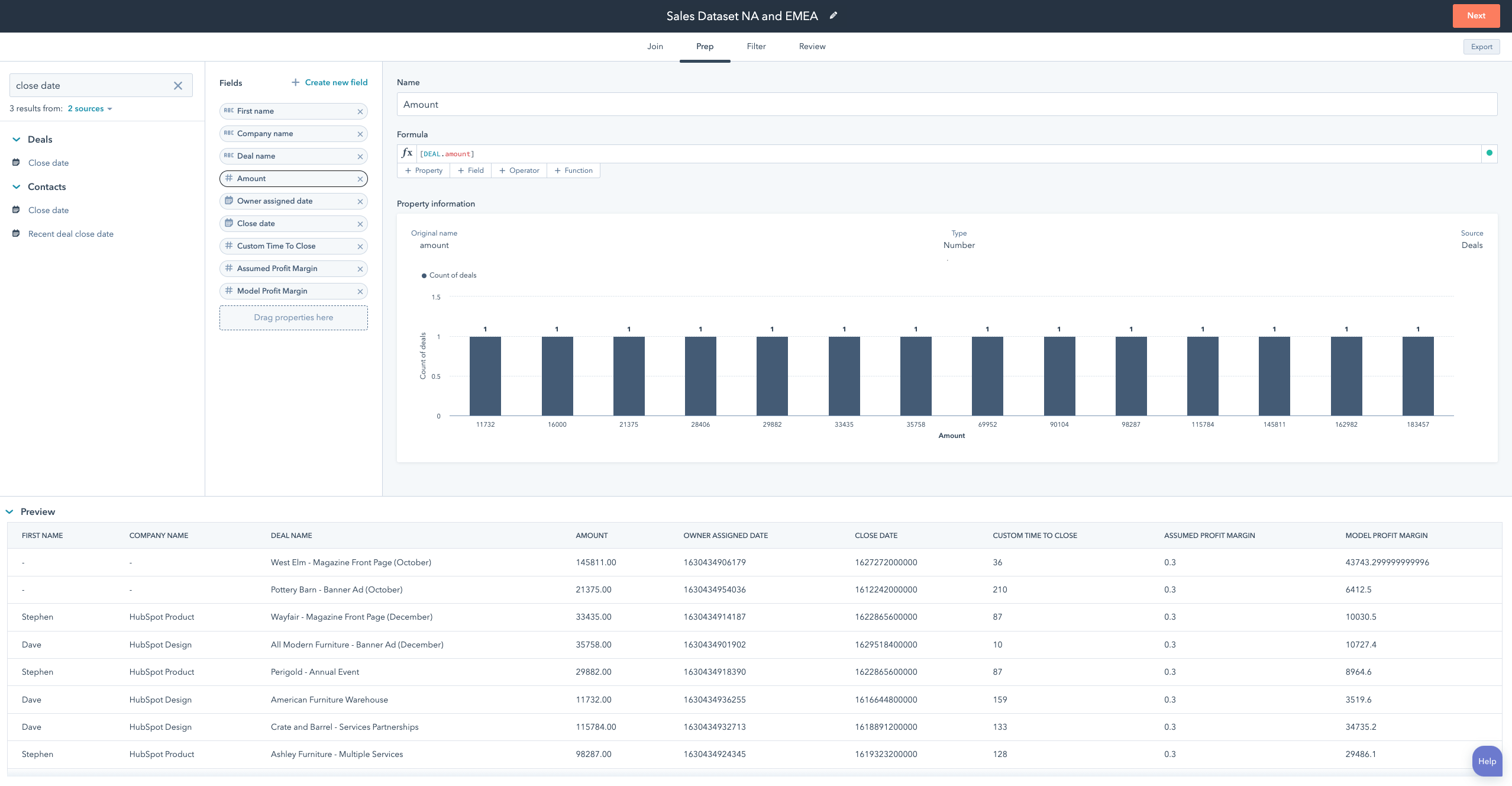Clear the close date search using the X icon

pos(177,85)
